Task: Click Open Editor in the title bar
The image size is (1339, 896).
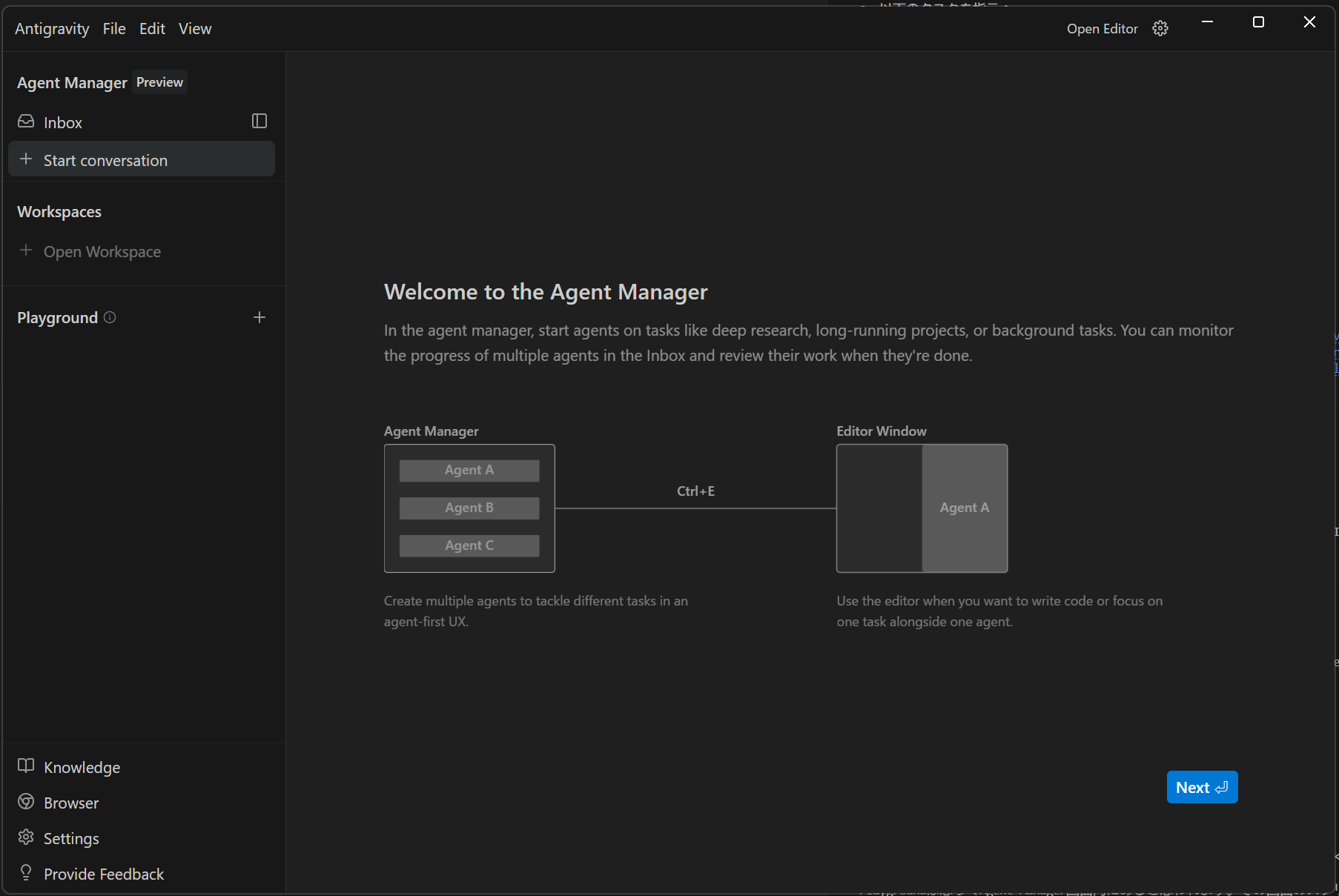Action: pyautogui.click(x=1102, y=28)
